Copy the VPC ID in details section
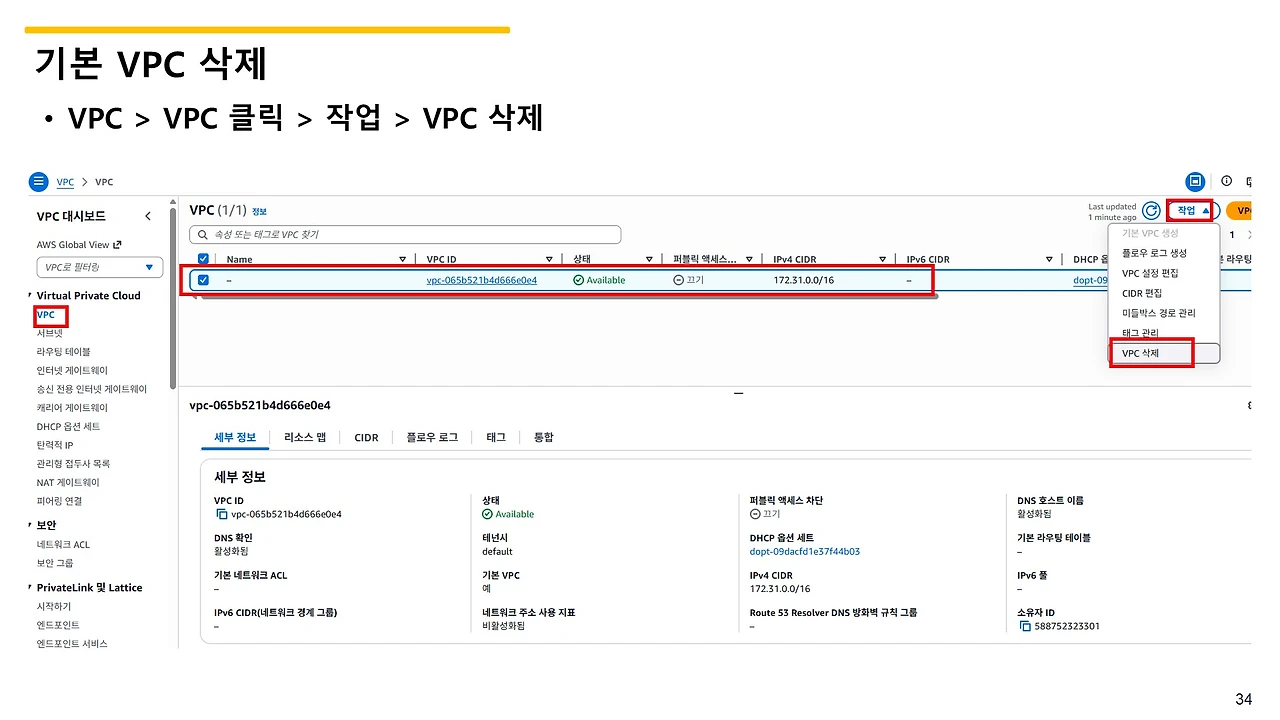Viewport: 1280px width, 720px height. click(x=222, y=514)
